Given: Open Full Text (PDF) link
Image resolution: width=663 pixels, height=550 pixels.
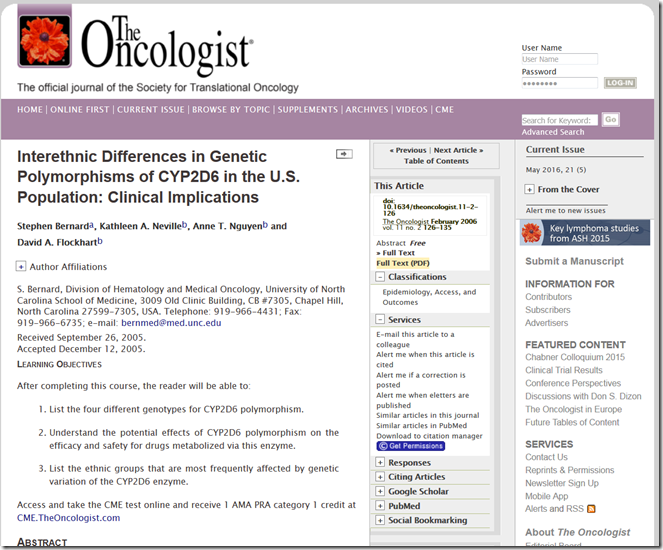Looking at the screenshot, I should 403,263.
